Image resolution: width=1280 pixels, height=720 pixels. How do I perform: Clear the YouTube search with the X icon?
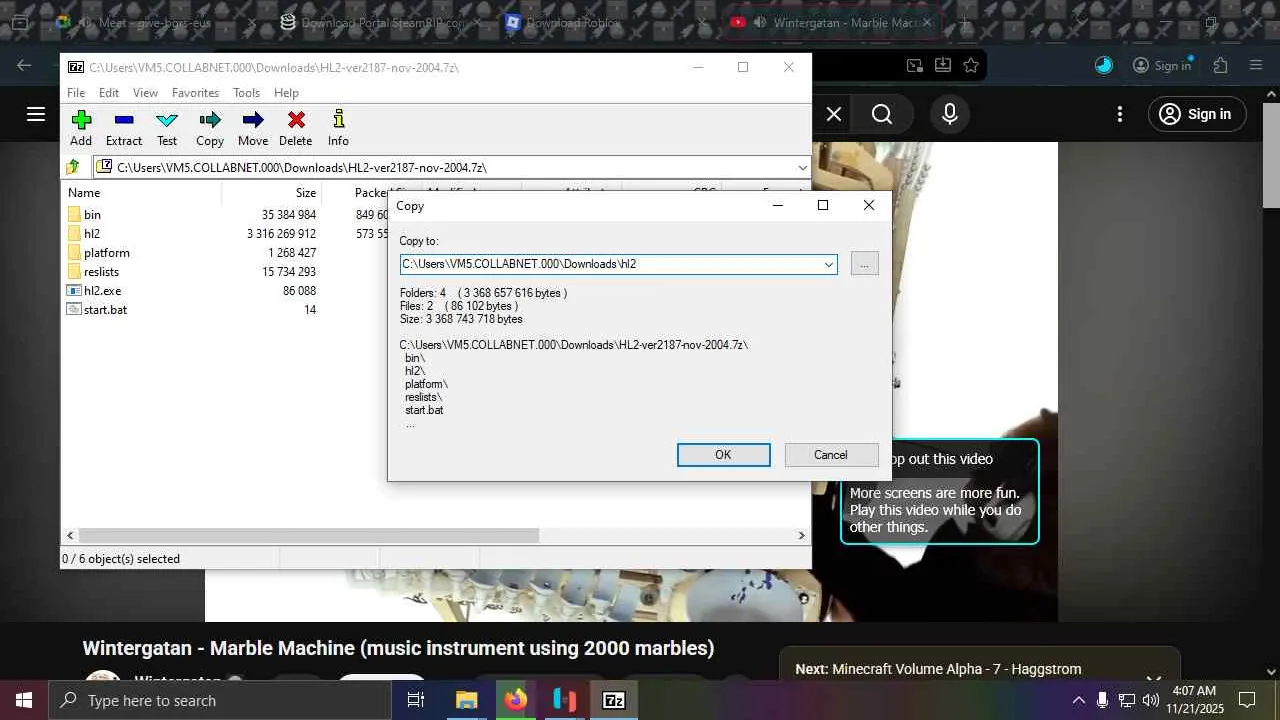click(834, 114)
